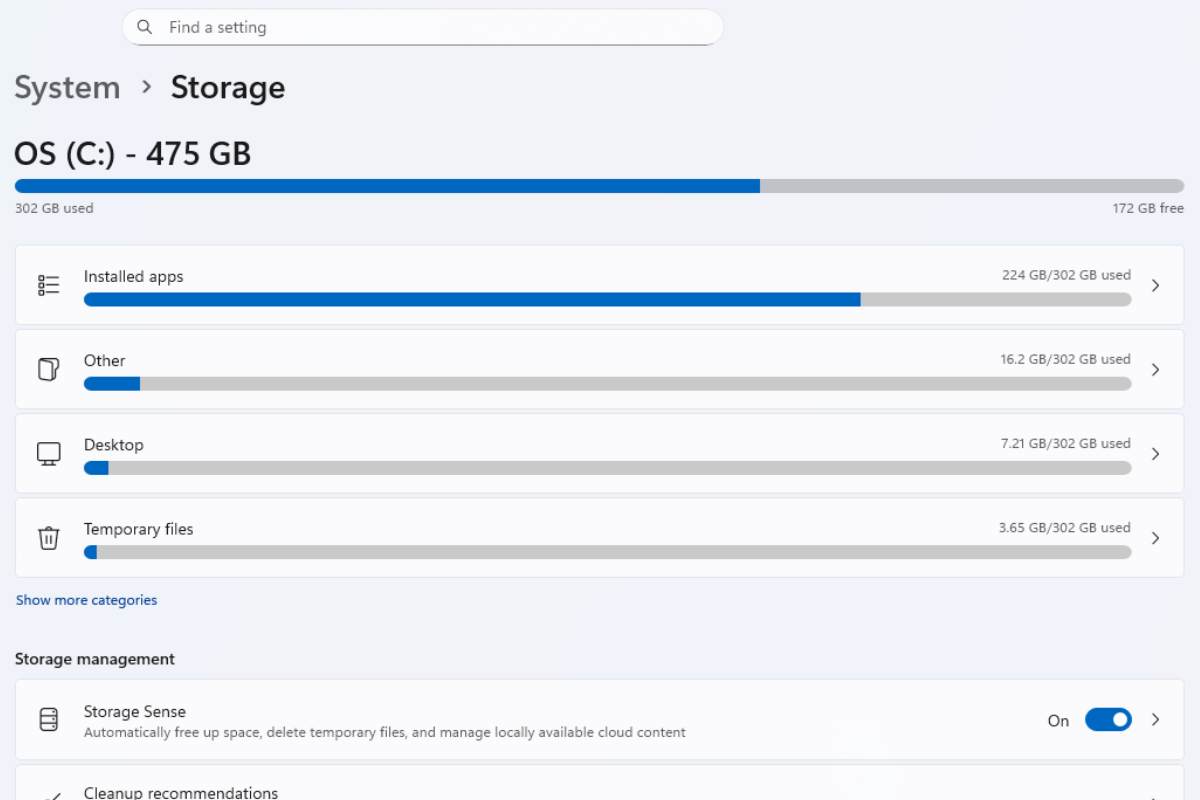Turn off the Storage Sense toggle
The width and height of the screenshot is (1200, 800).
(x=1108, y=720)
